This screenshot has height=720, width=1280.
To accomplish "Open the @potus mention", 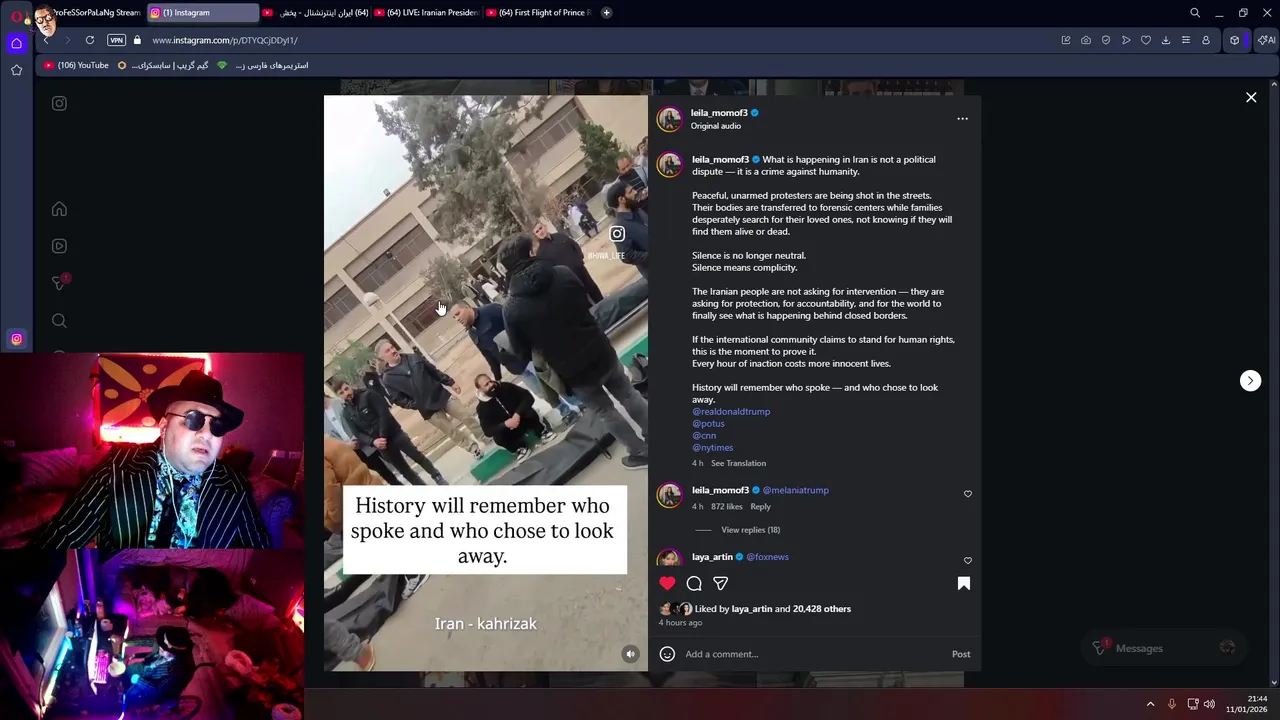I will 708,423.
